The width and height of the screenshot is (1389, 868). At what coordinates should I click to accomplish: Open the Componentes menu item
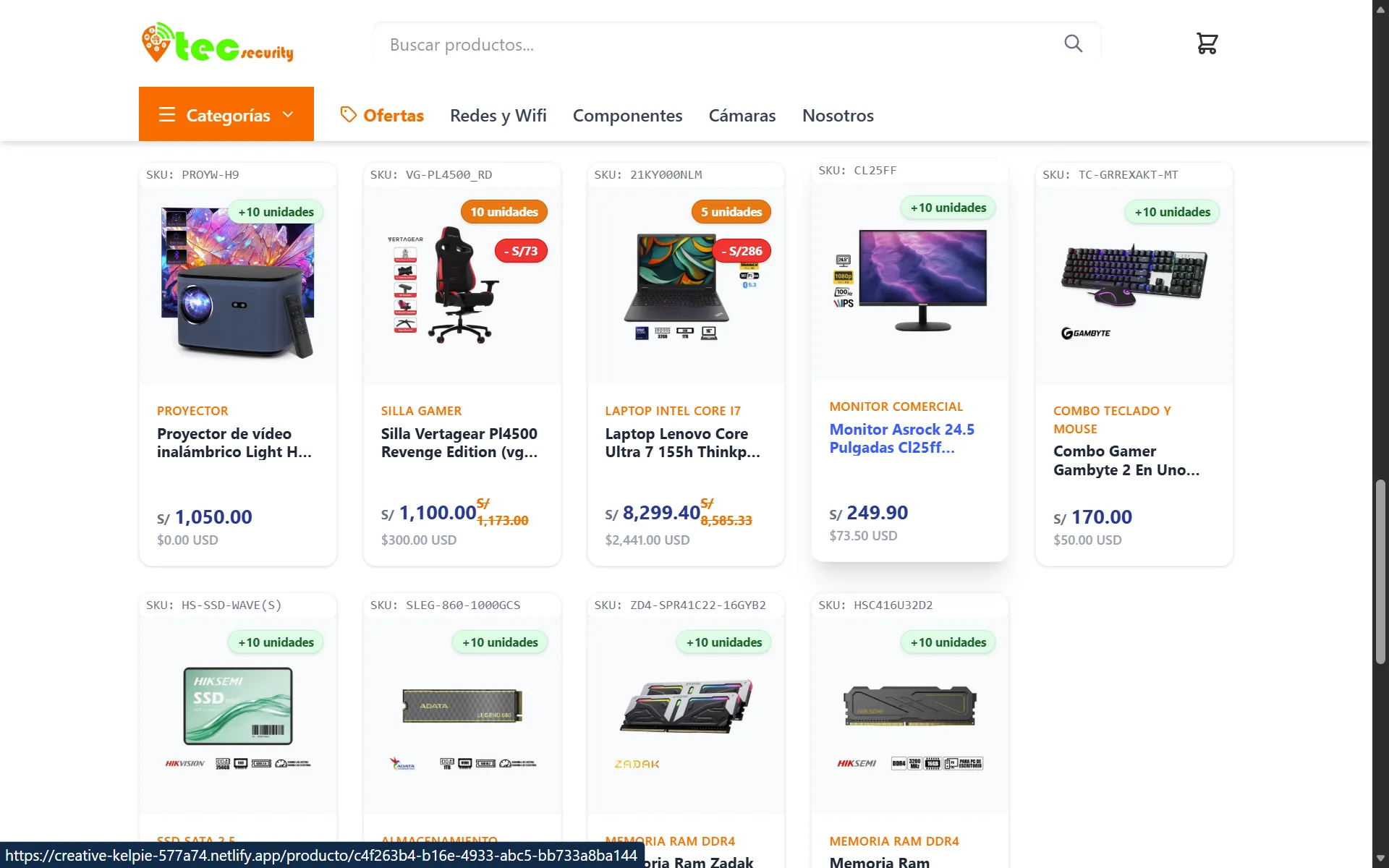click(x=627, y=116)
